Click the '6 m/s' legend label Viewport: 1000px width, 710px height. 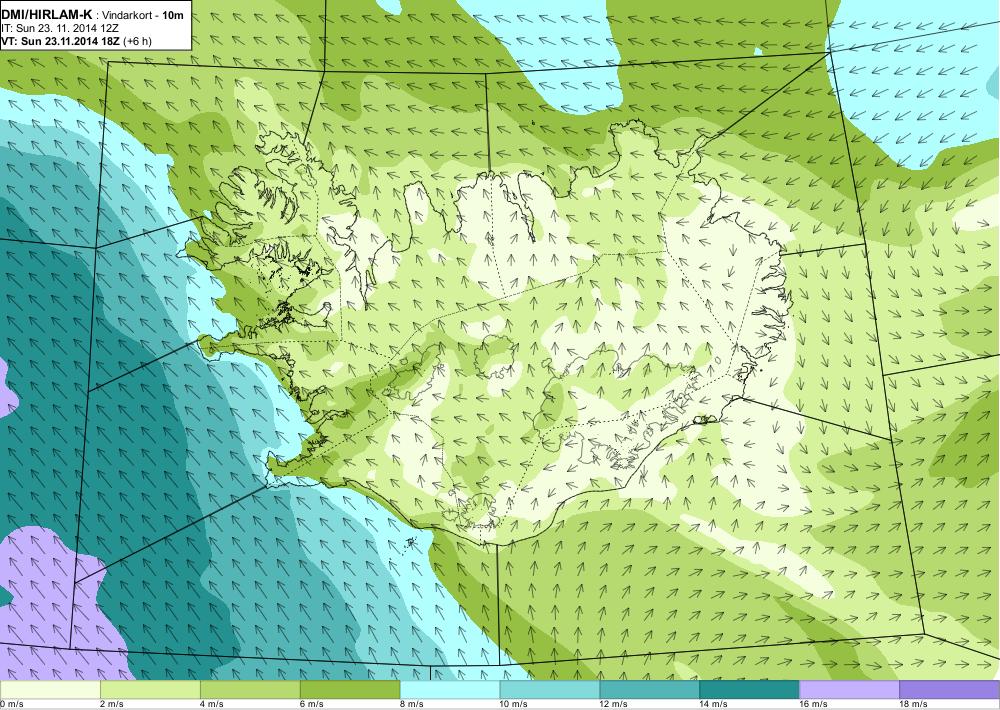[312, 704]
